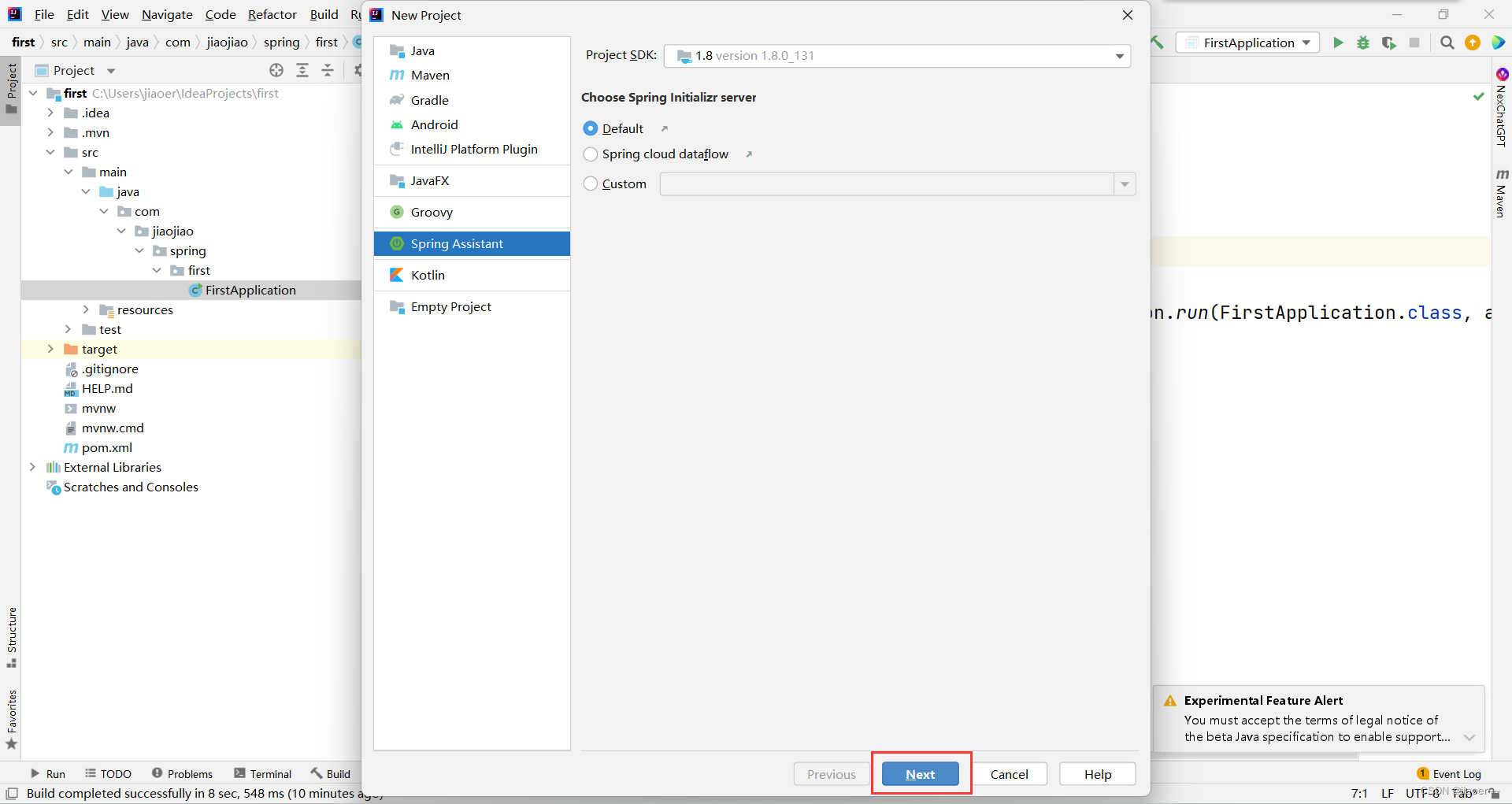This screenshot has width=1512, height=804.
Task: Expand the resources folder
Action: pos(86,309)
